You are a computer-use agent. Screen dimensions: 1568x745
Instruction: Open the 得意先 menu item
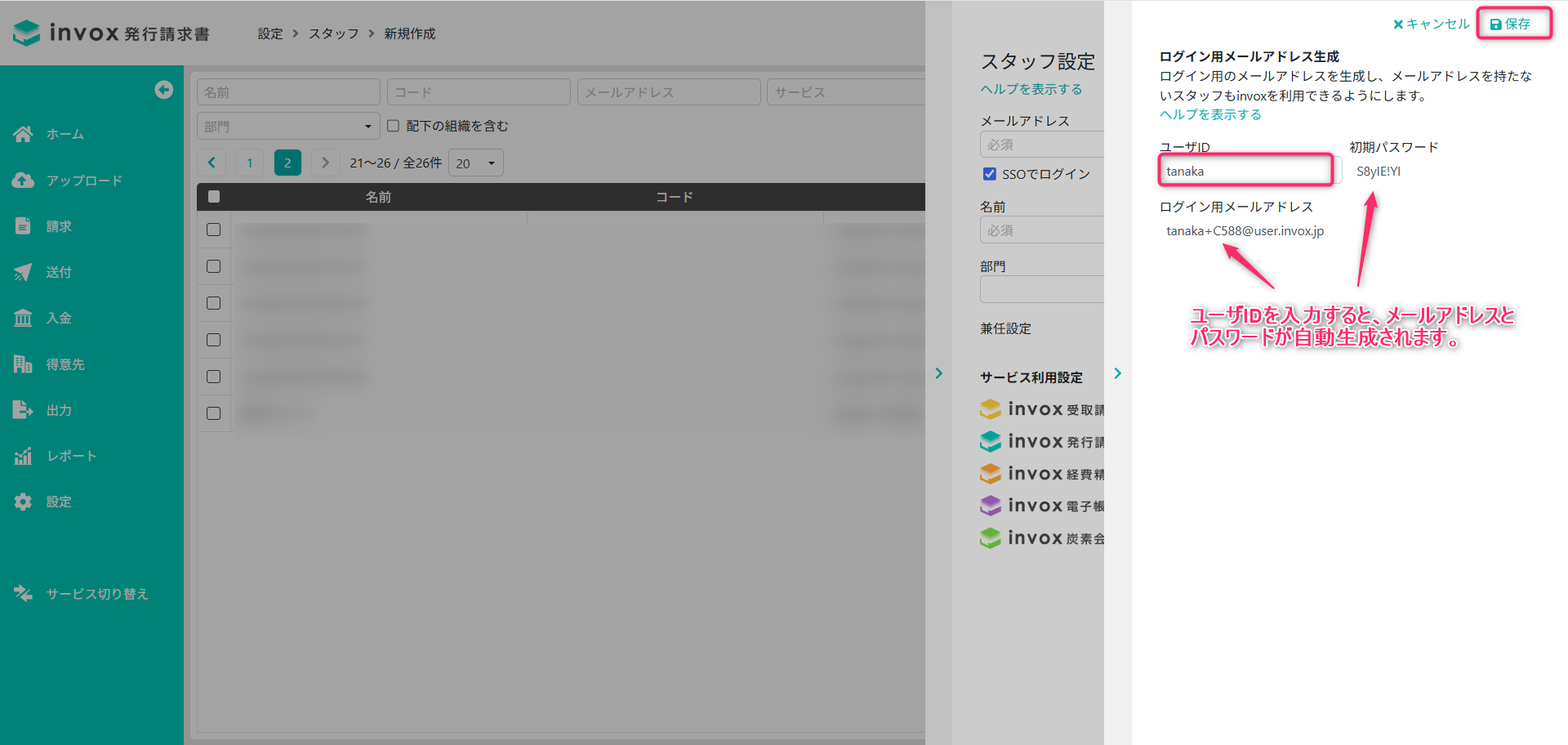pyautogui.click(x=65, y=364)
